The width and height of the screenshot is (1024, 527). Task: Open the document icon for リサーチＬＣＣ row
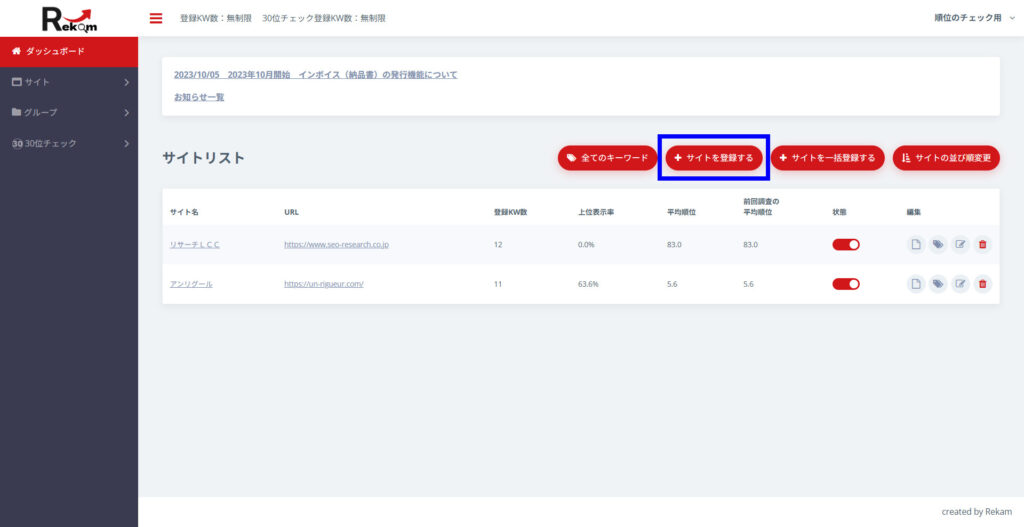pos(915,245)
